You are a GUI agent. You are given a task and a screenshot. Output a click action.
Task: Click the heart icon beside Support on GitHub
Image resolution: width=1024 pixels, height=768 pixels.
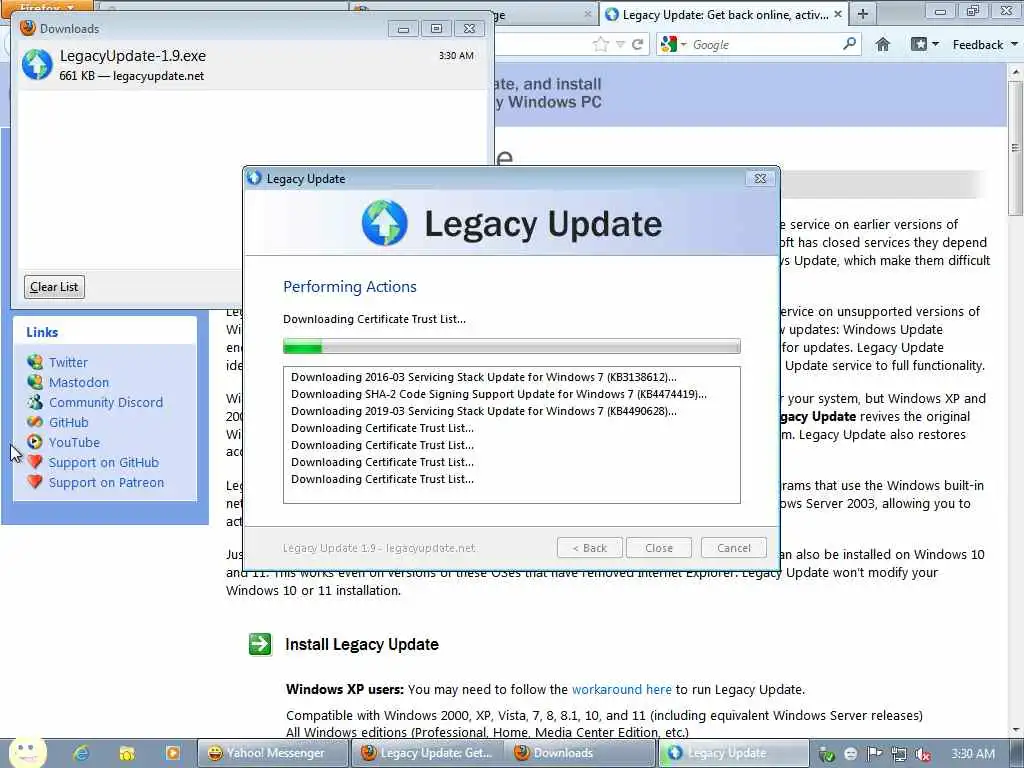point(35,462)
